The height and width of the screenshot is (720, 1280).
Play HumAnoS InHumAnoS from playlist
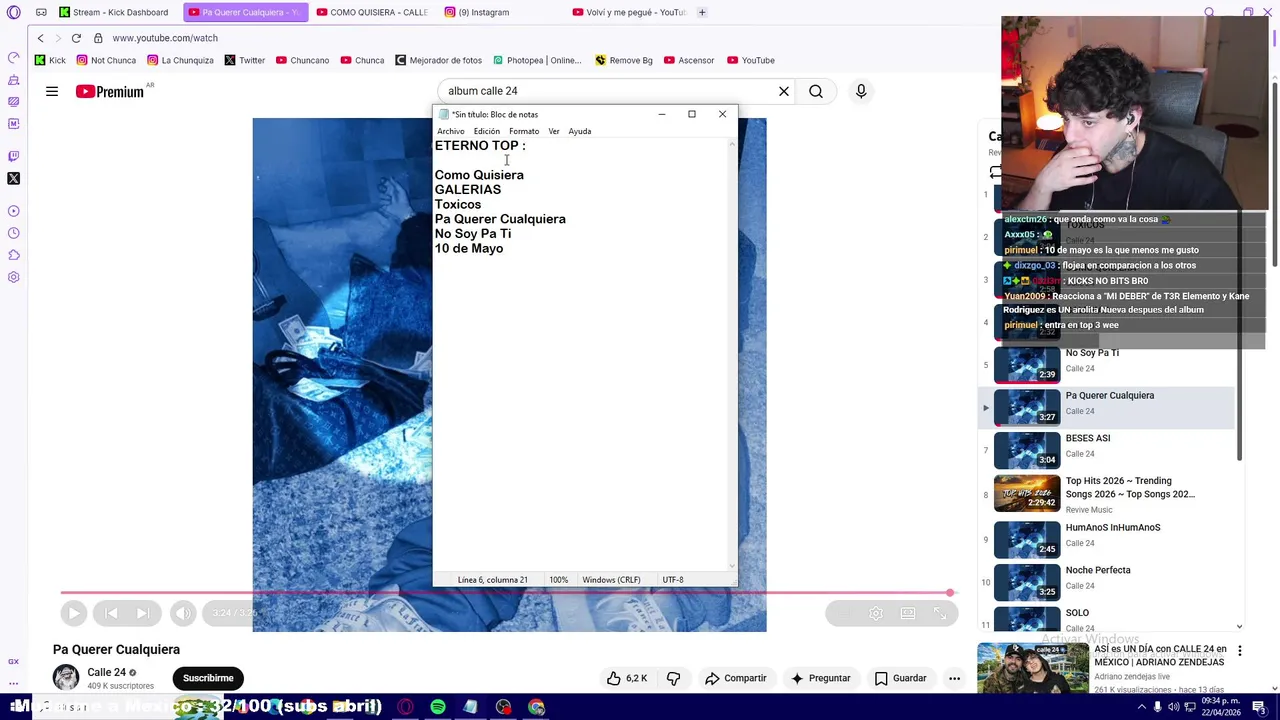(x=1108, y=538)
